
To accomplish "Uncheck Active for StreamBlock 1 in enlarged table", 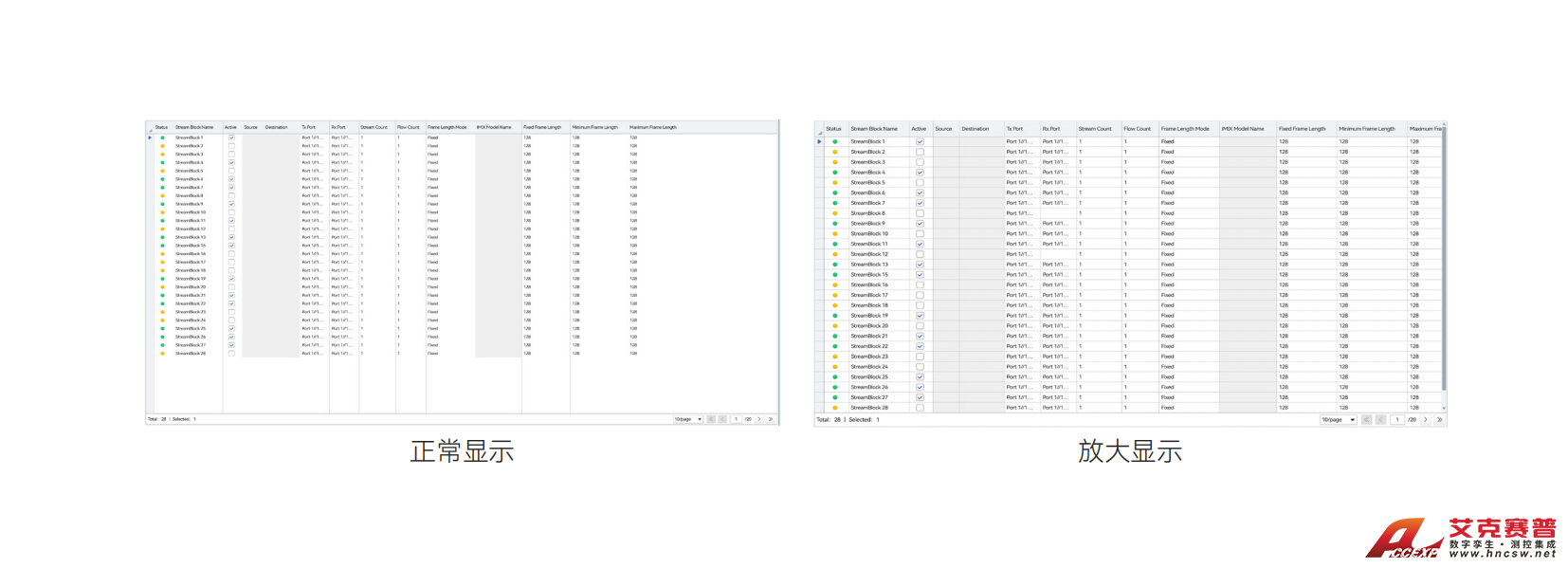I will [920, 141].
